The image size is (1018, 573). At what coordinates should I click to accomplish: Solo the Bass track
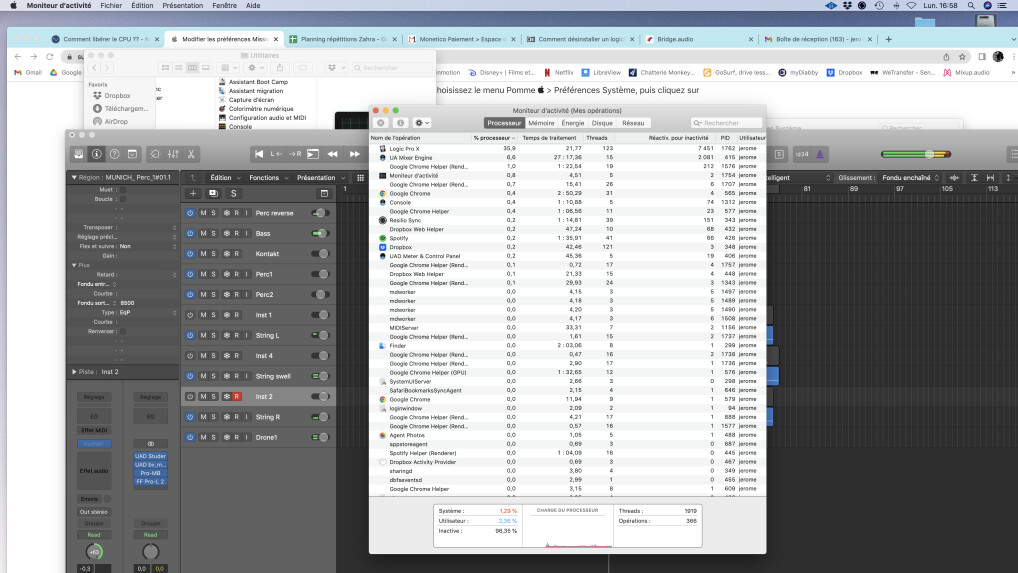point(214,233)
